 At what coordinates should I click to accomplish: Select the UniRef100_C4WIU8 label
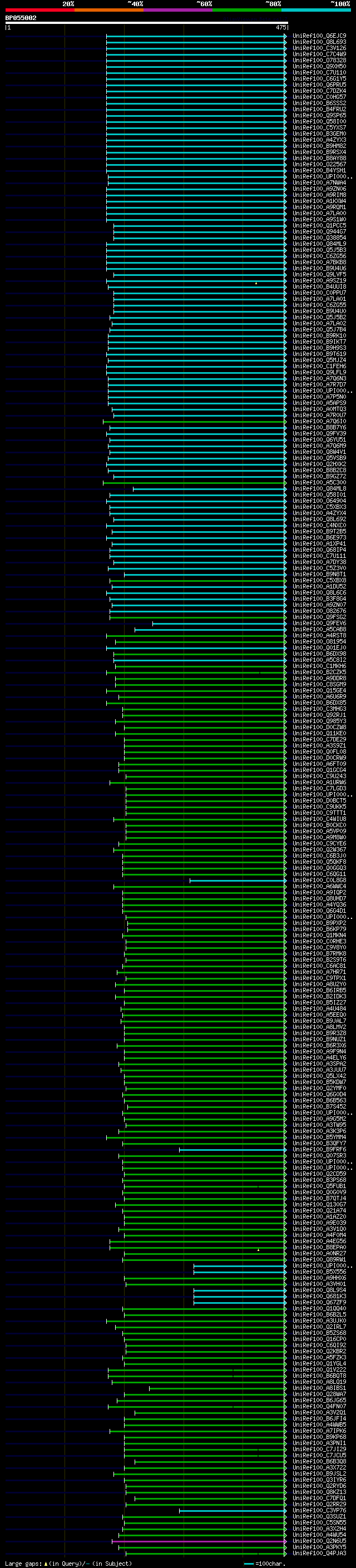click(319, 819)
